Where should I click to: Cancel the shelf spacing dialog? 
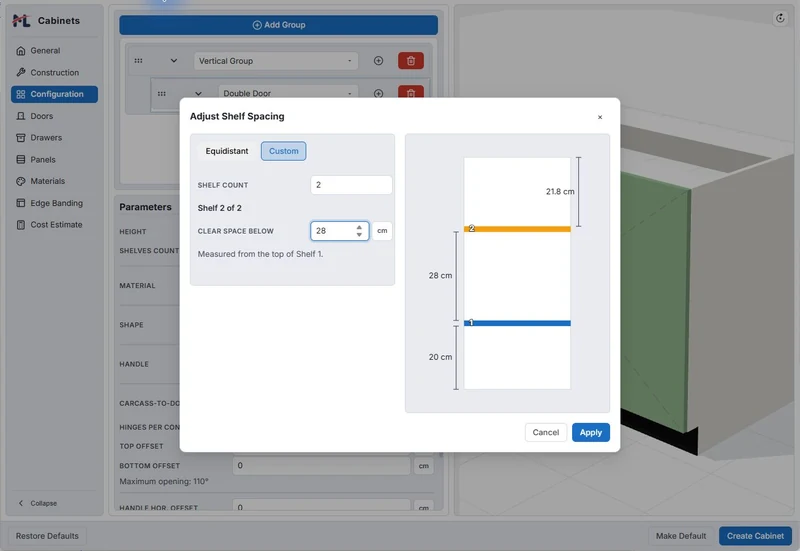click(545, 433)
